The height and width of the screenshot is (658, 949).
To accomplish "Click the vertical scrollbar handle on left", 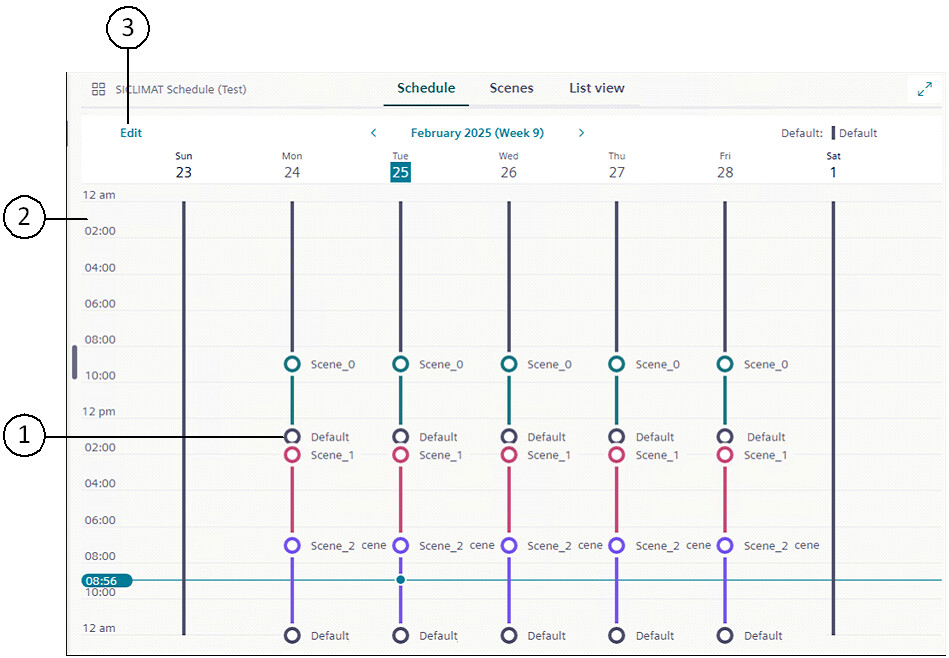I will tap(74, 362).
